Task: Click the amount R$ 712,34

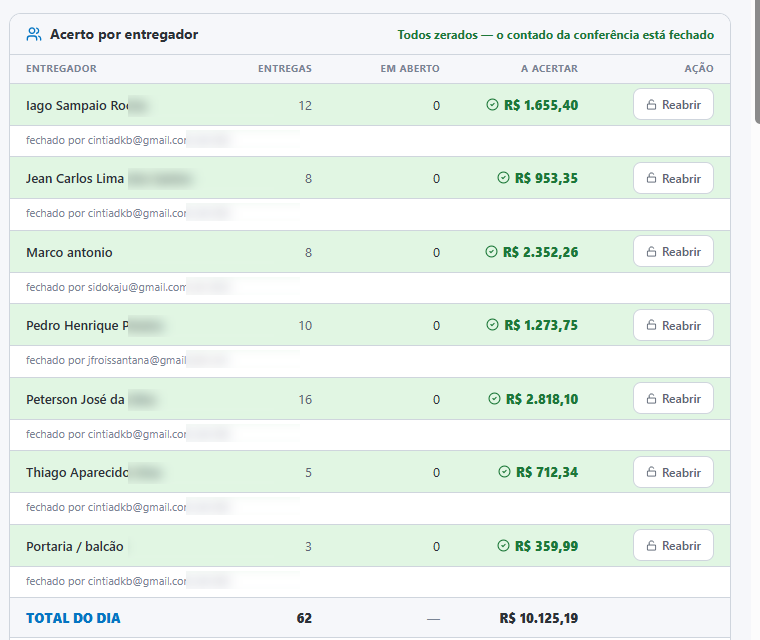Action: click(x=547, y=472)
